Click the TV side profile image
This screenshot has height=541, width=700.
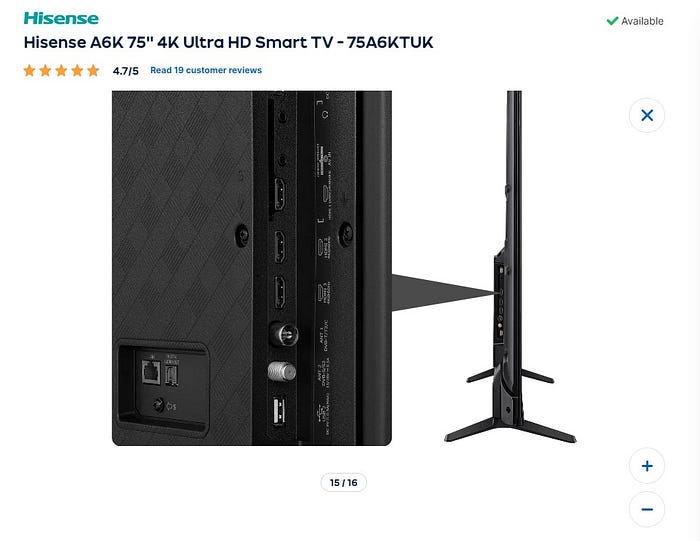point(511,266)
